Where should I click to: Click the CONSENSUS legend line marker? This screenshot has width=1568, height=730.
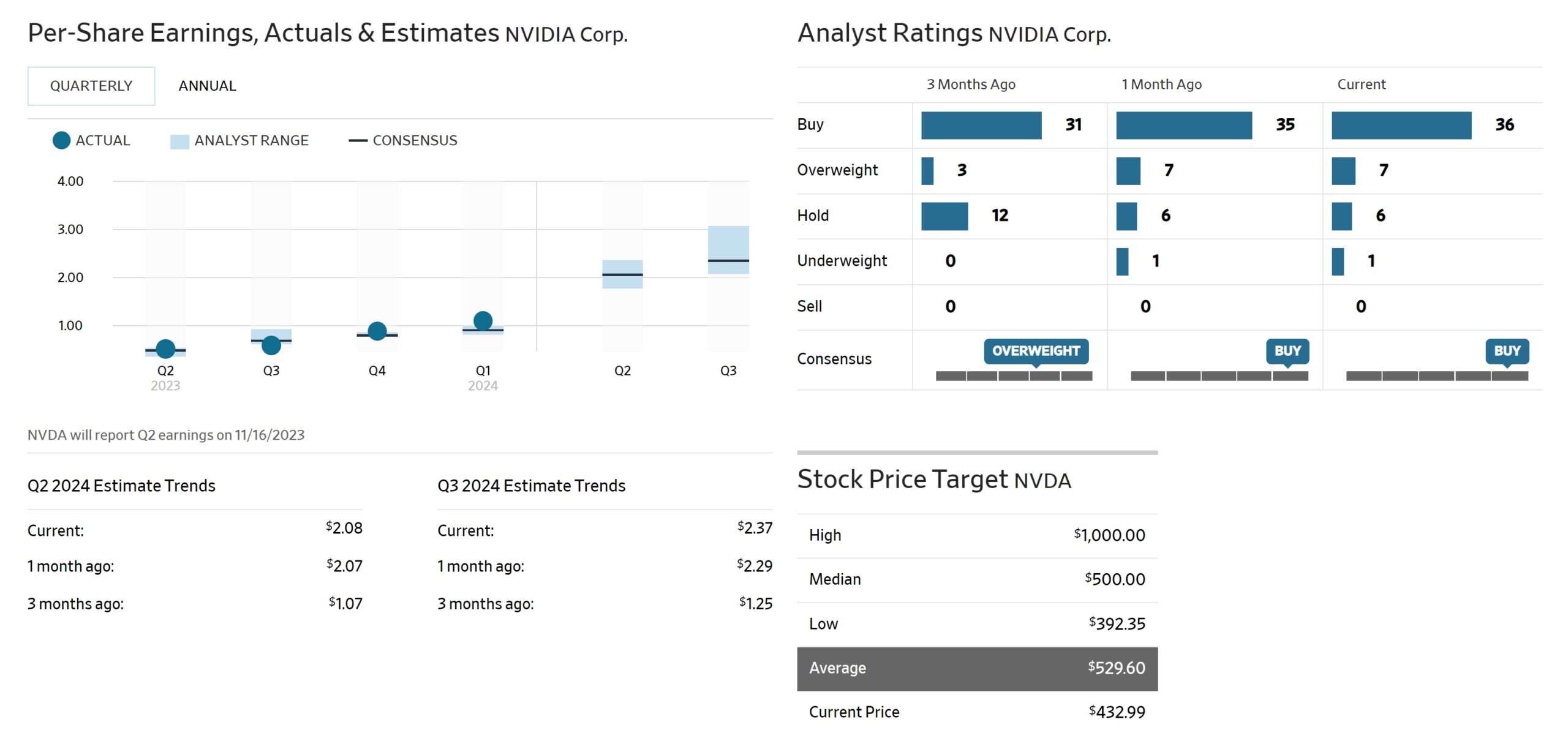click(358, 141)
